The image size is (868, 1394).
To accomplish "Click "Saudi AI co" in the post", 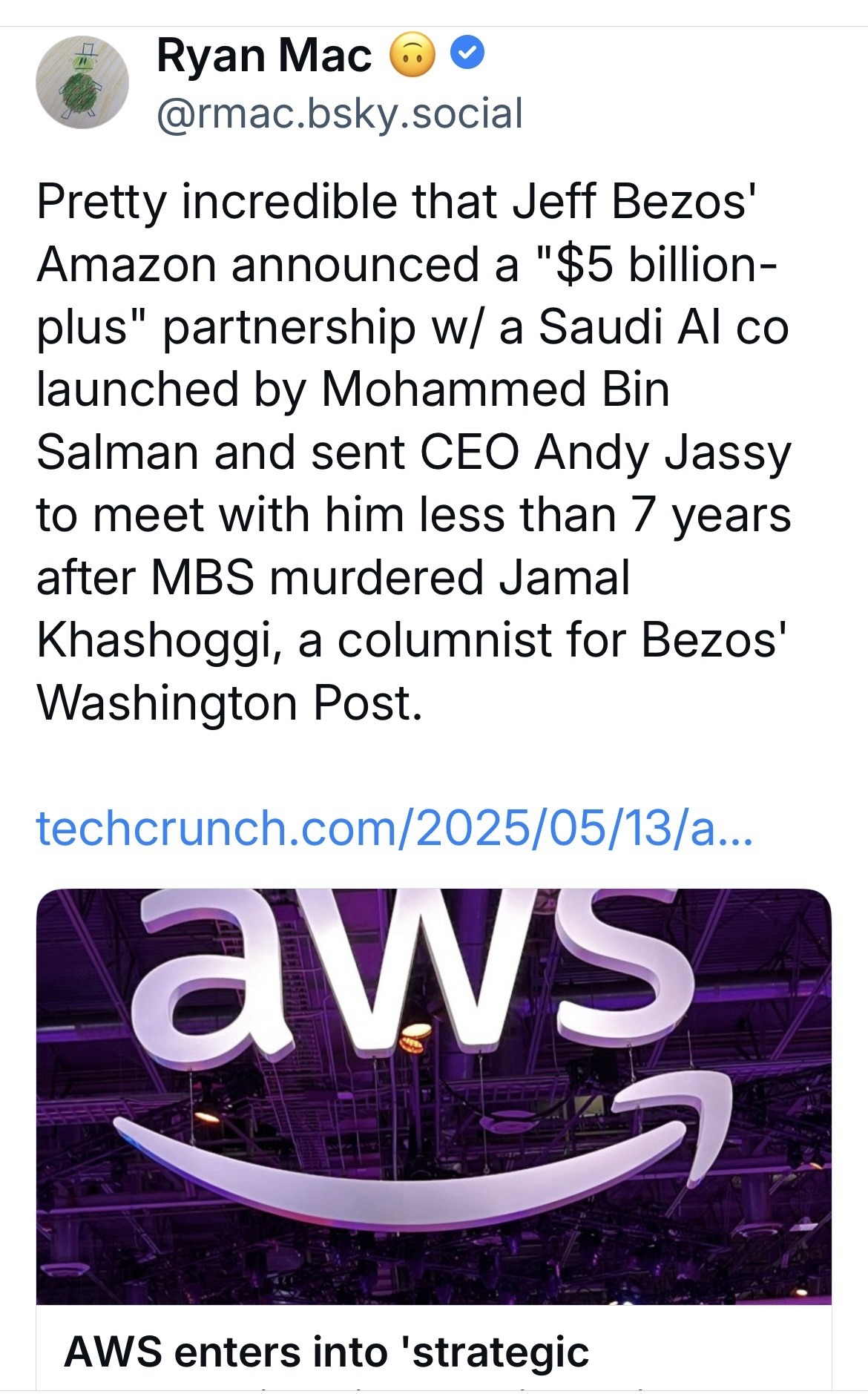I will pyautogui.click(x=663, y=327).
